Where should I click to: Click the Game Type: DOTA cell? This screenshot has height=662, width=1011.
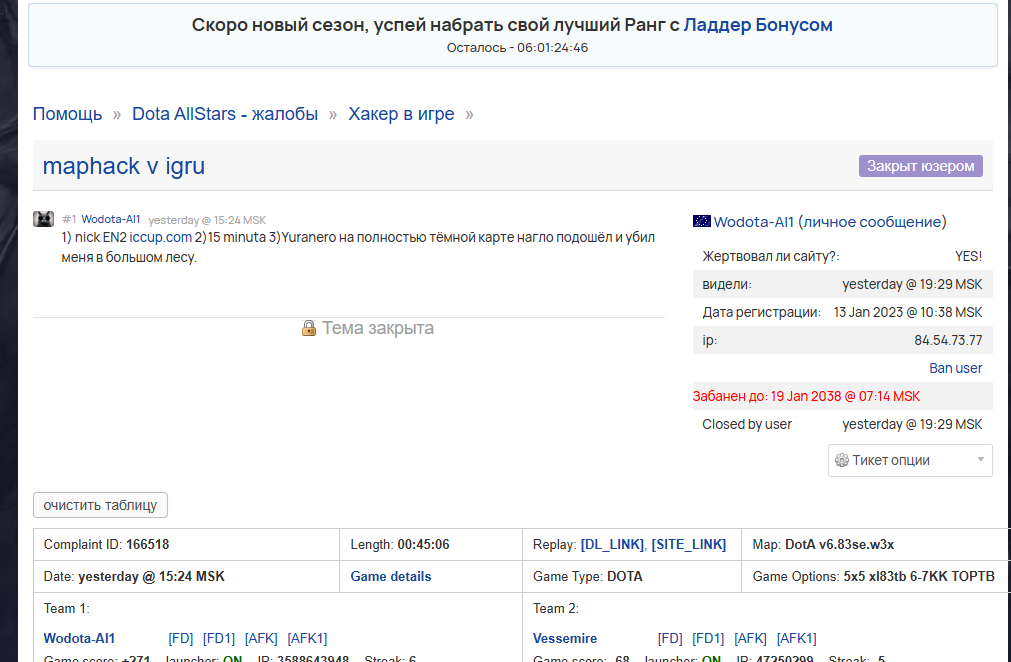632,576
